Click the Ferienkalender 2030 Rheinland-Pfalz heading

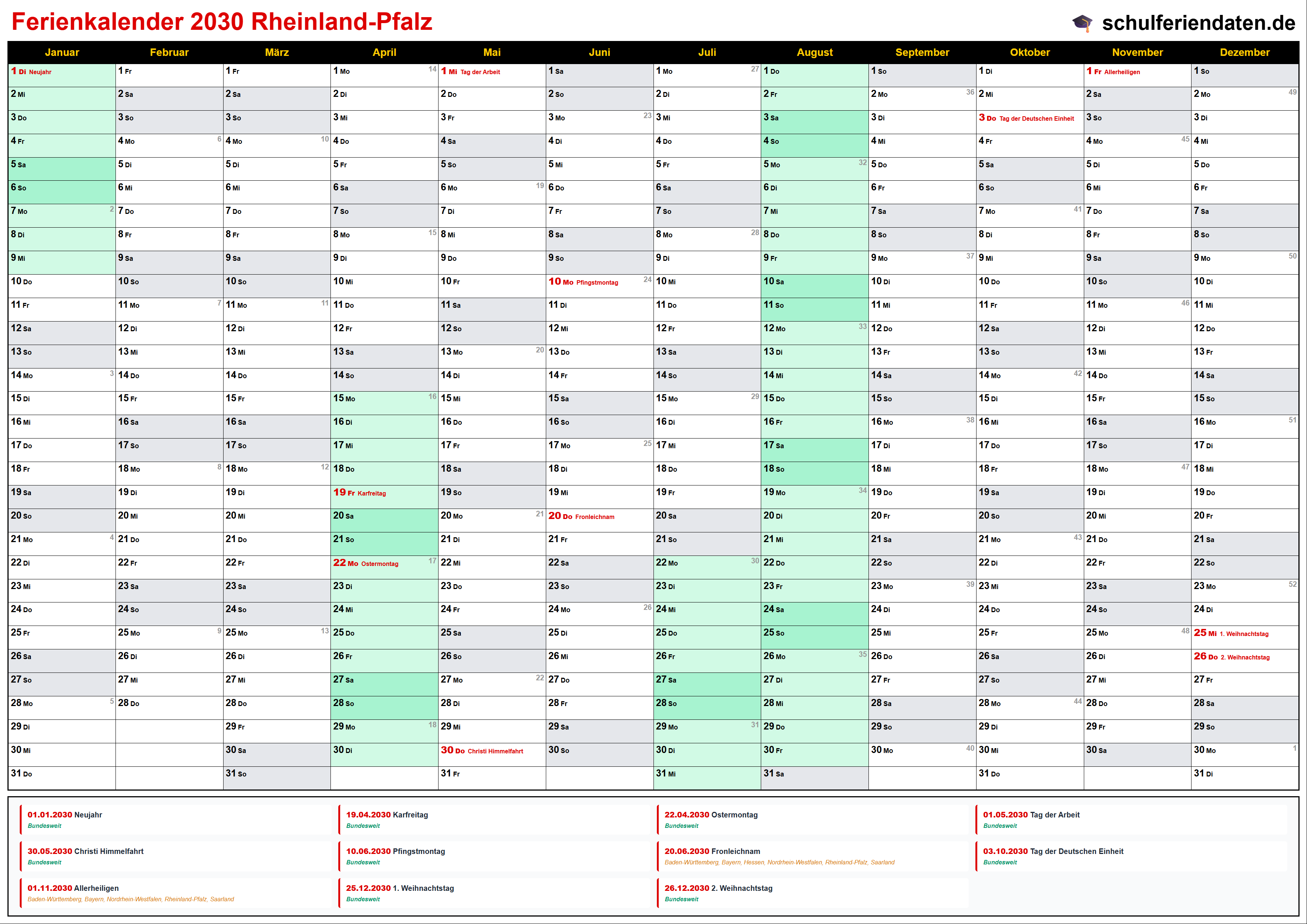pyautogui.click(x=222, y=22)
